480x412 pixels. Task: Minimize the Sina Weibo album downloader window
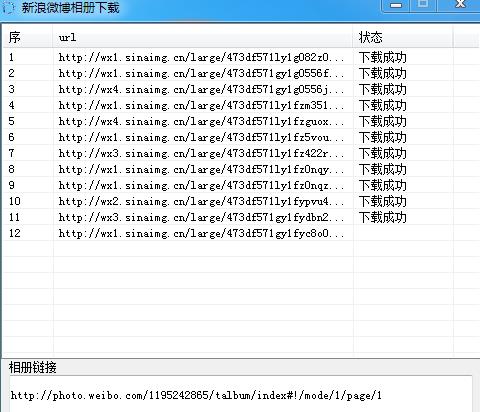coord(396,5)
